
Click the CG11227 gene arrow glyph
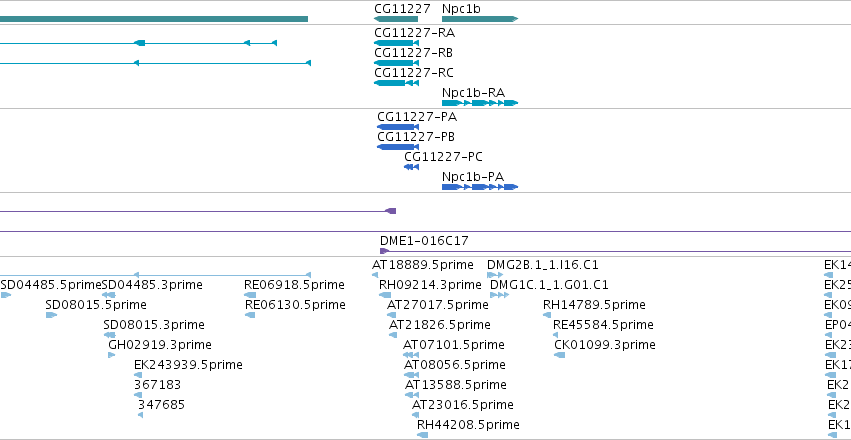point(396,19)
